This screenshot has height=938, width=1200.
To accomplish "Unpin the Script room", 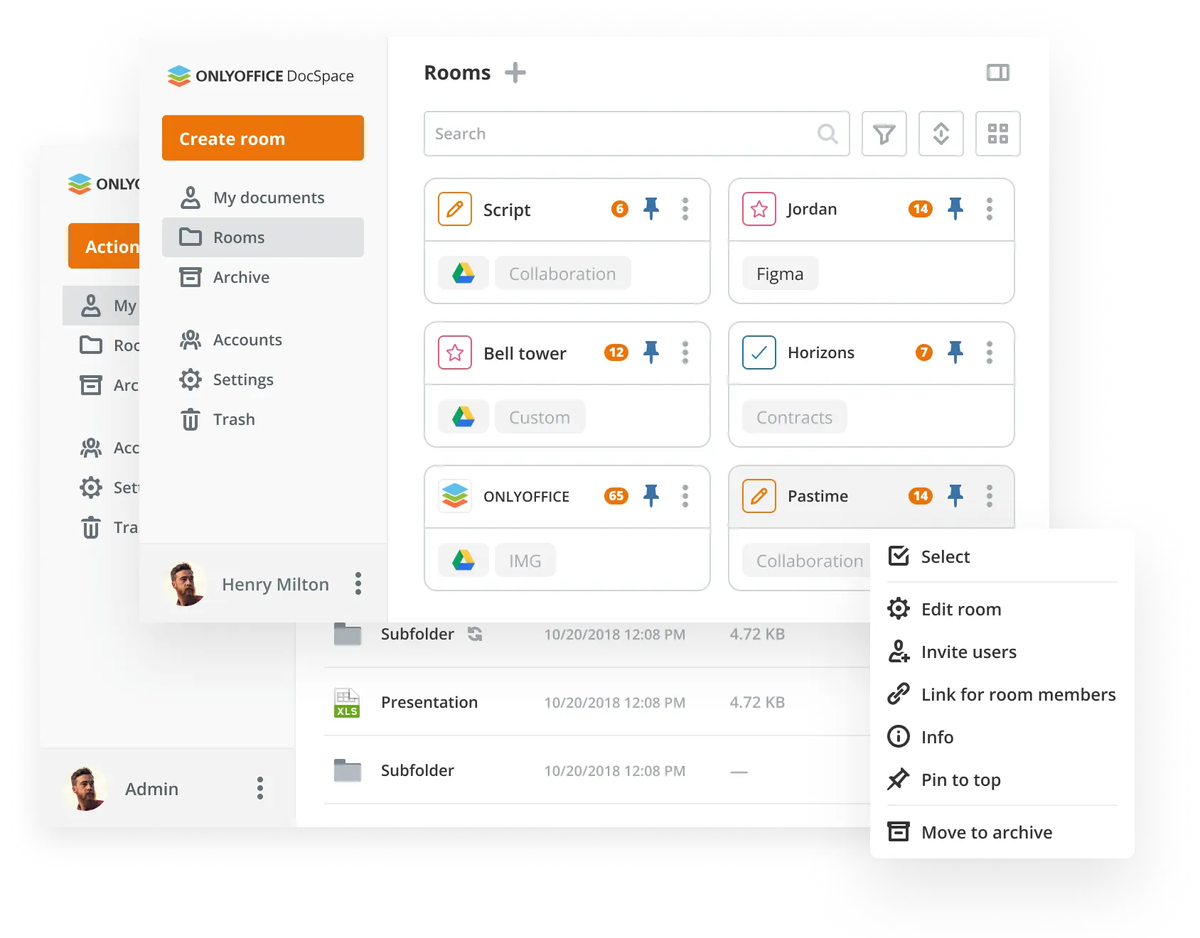I will tap(651, 208).
